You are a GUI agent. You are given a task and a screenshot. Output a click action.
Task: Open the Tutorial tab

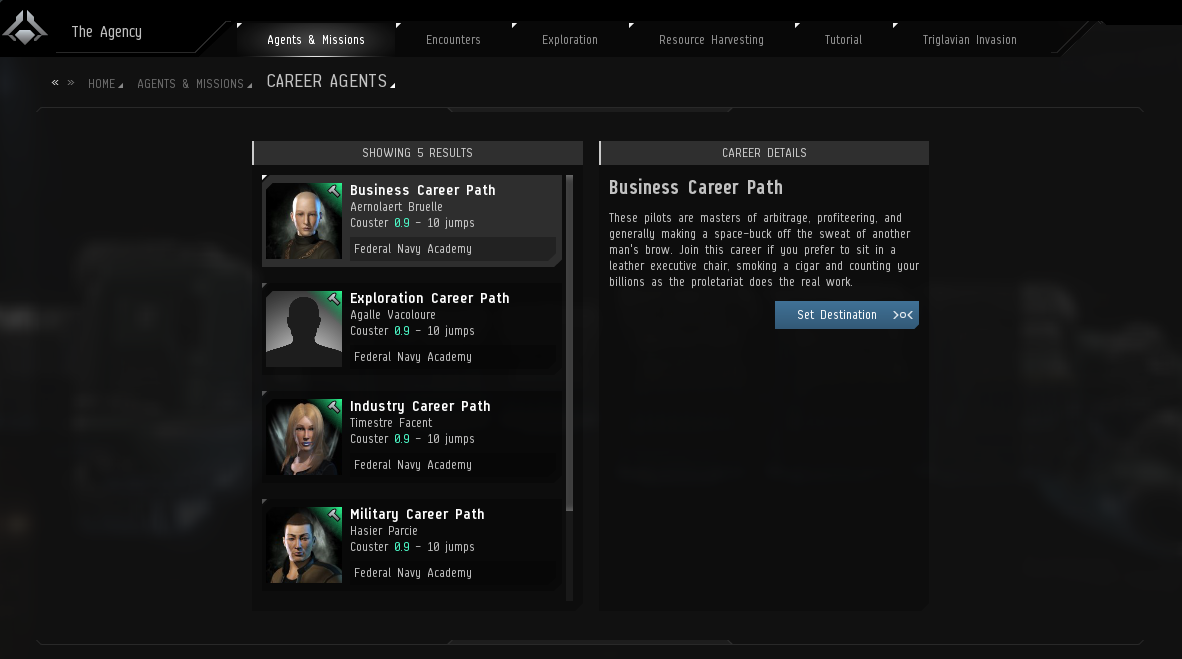coord(844,40)
